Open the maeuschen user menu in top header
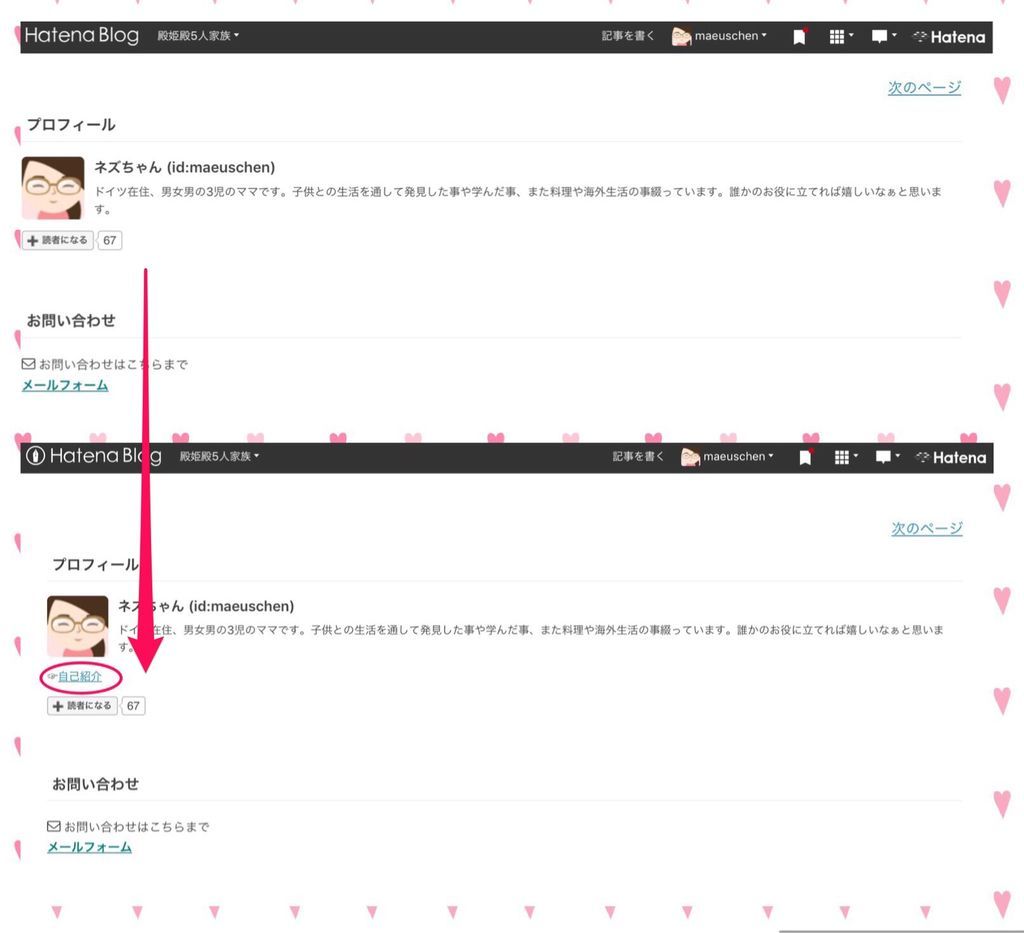This screenshot has width=1024, height=933. click(719, 37)
